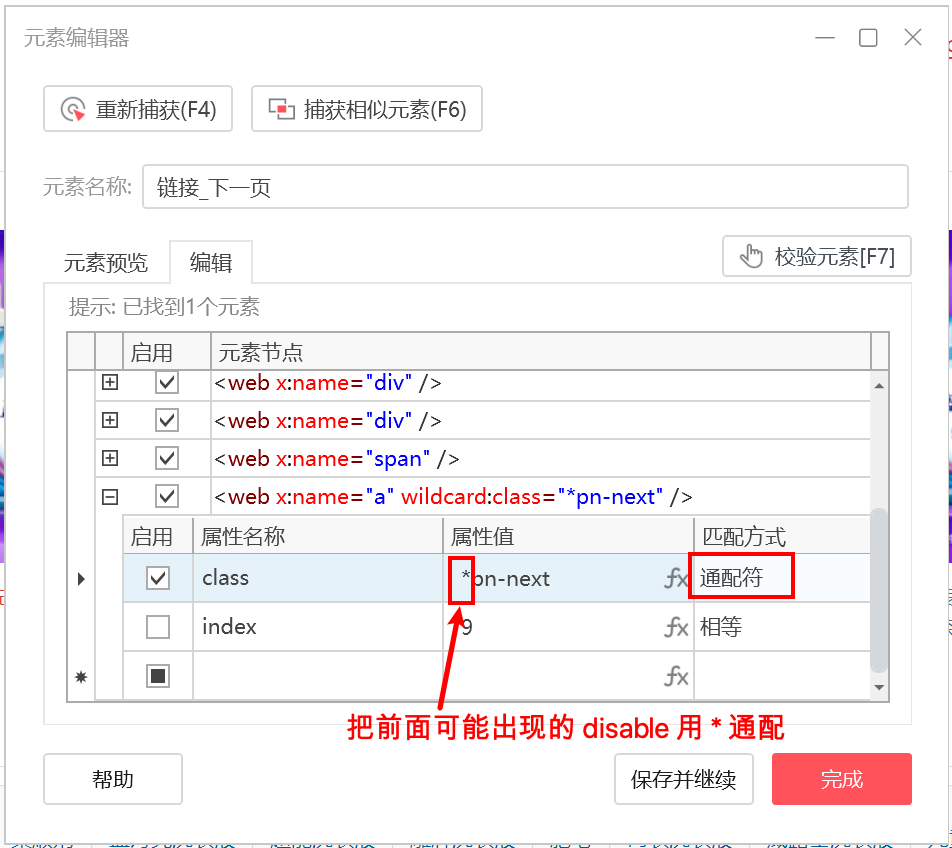952x848 pixels.
Task: Click the red 完成 button
Action: click(x=842, y=779)
